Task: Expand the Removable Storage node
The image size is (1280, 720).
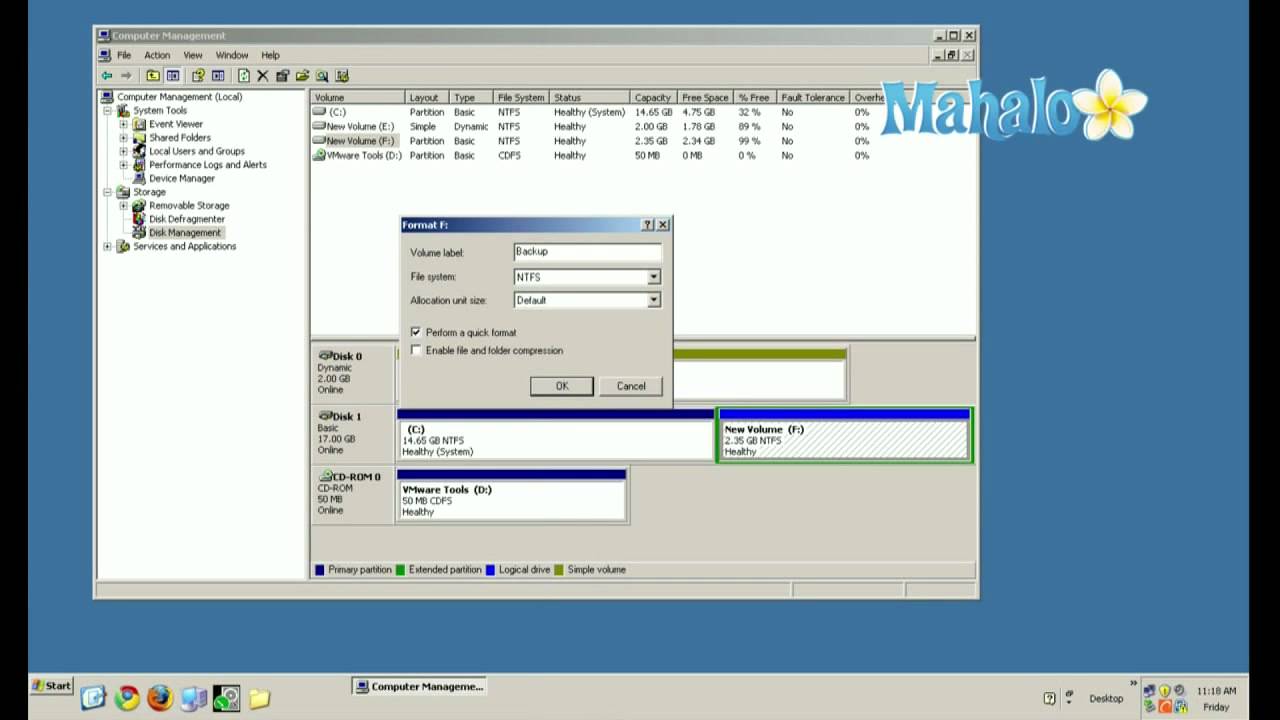Action: tap(124, 205)
